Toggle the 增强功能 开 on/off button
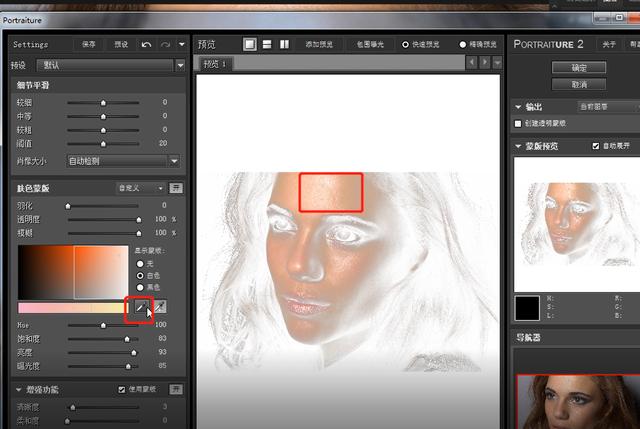 [x=176, y=389]
